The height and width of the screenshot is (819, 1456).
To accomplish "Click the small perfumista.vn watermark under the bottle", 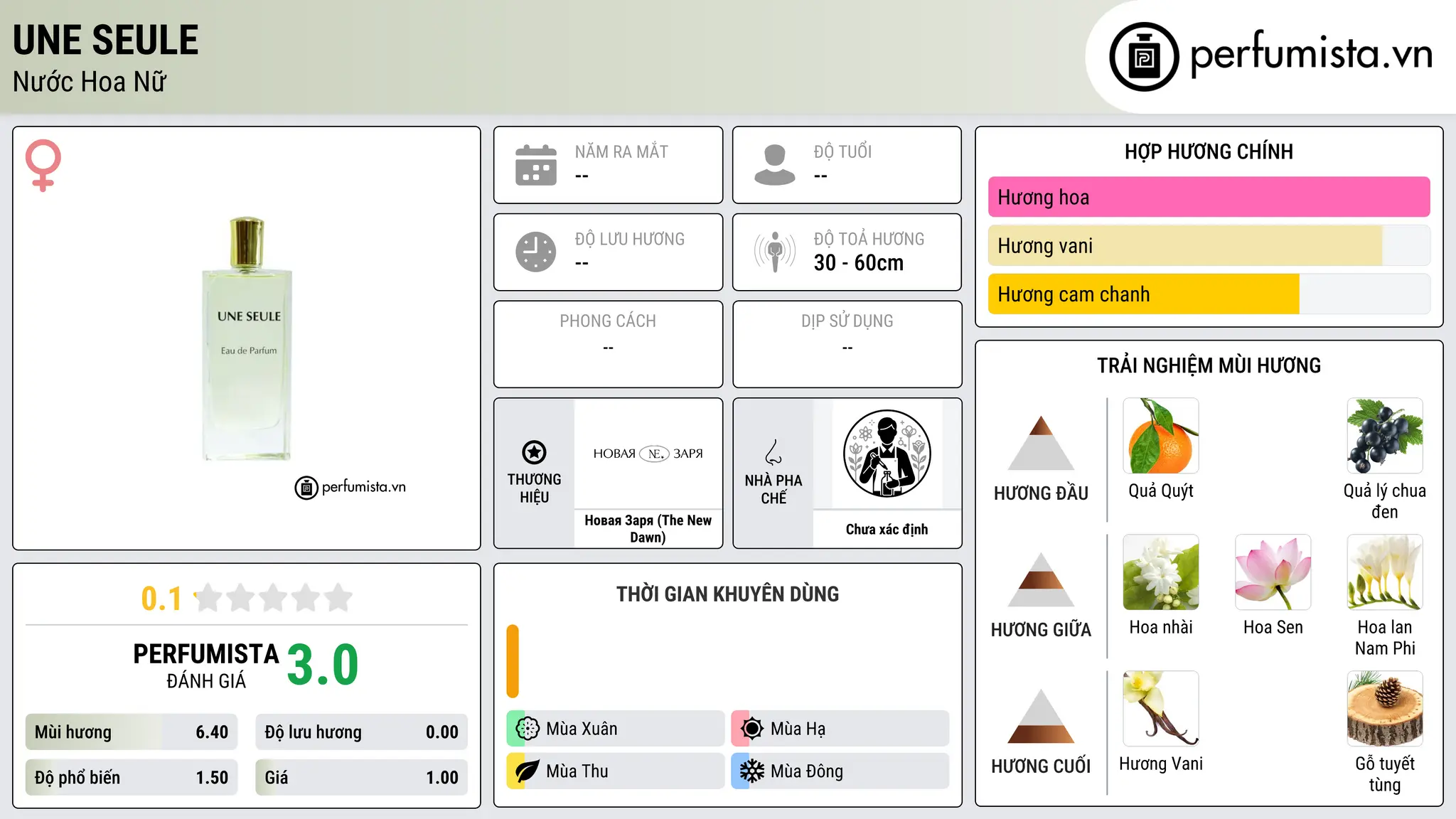I will [350, 488].
